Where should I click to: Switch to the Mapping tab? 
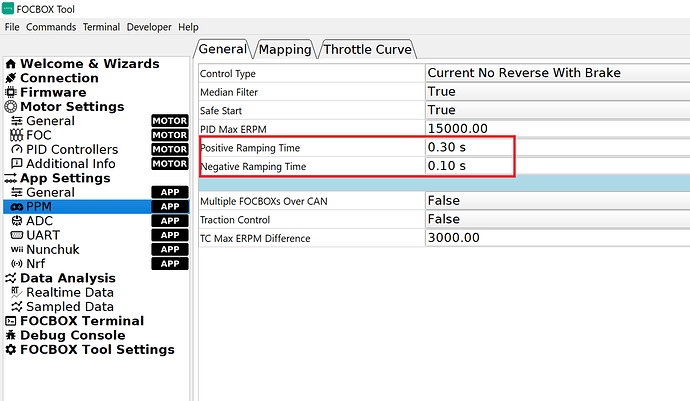(x=285, y=49)
